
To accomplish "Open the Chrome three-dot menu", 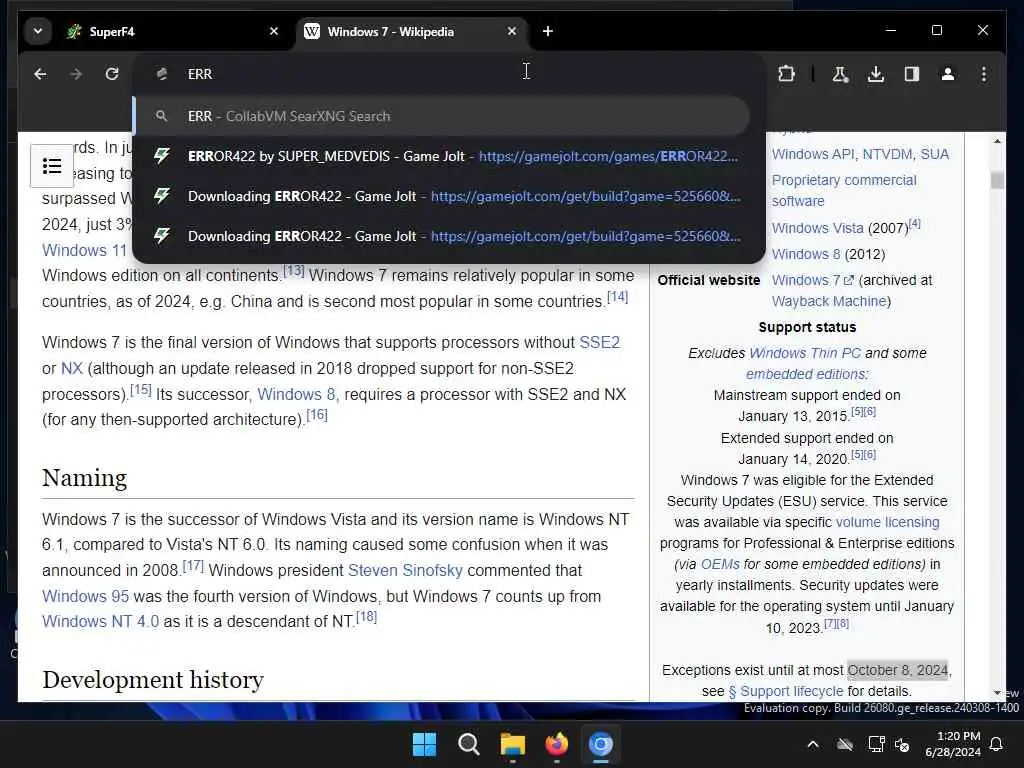I will pos(984,74).
